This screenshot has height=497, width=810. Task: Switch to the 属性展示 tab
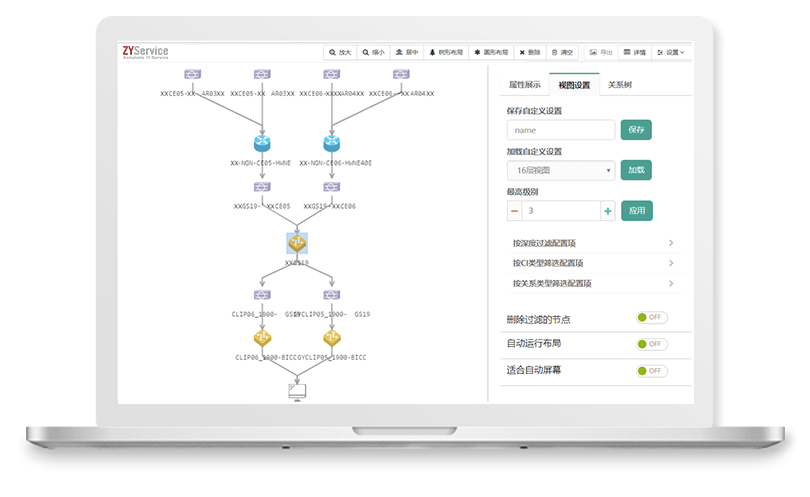click(525, 85)
